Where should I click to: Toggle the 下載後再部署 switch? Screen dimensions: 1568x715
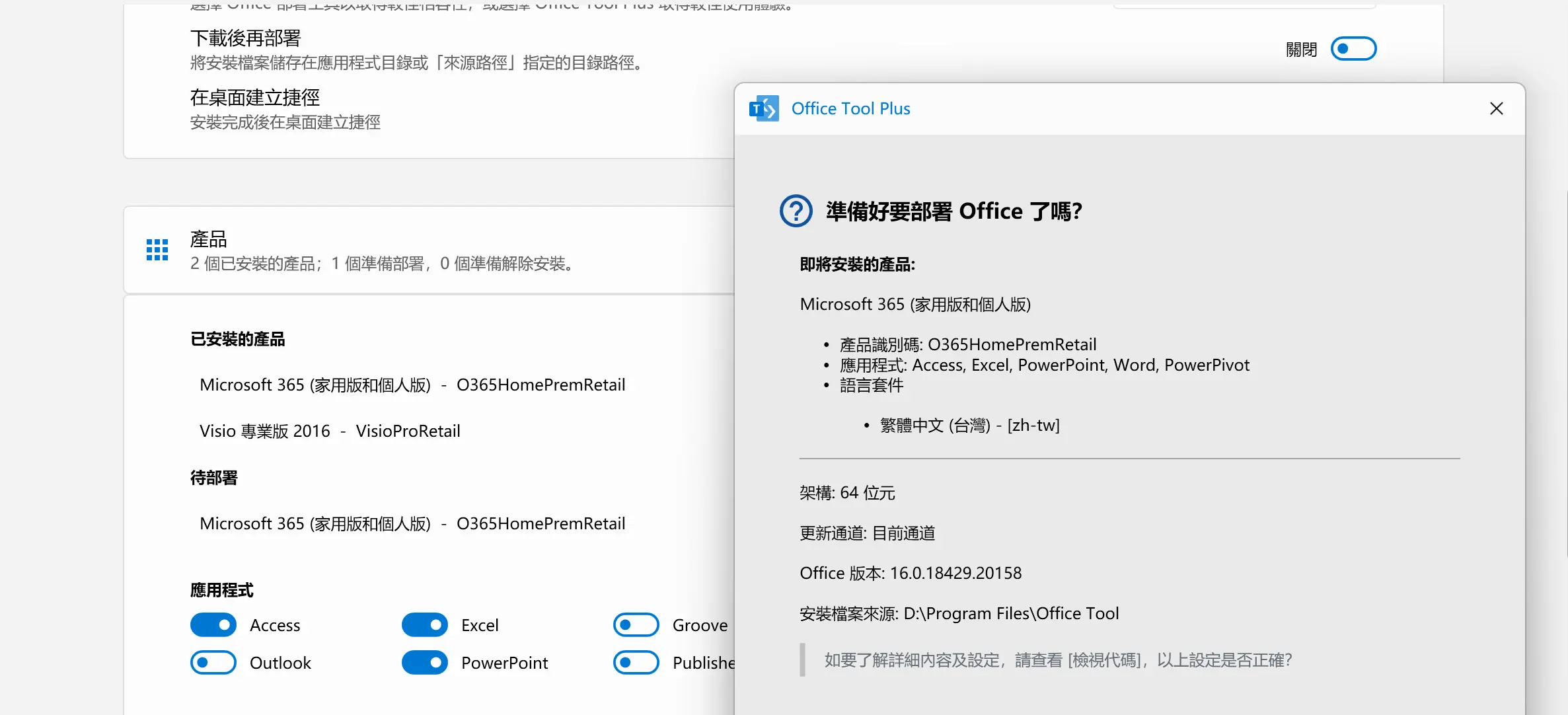1353,49
